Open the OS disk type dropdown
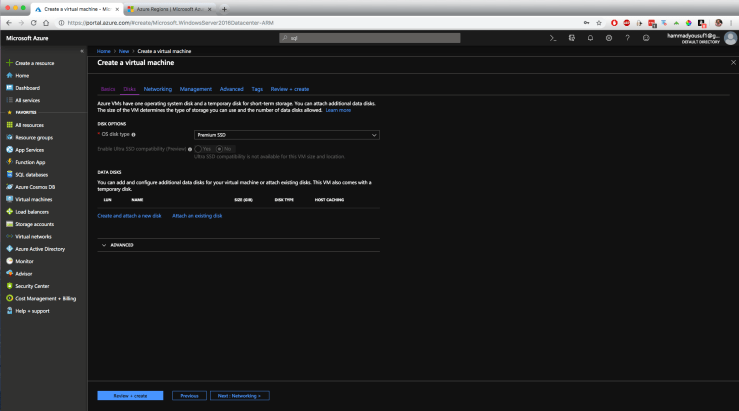Viewport: 739px width, 411px height. click(286, 134)
